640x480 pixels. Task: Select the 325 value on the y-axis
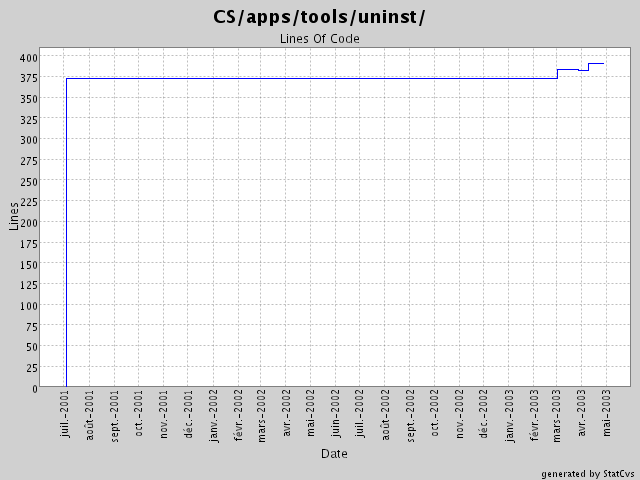(x=29, y=120)
